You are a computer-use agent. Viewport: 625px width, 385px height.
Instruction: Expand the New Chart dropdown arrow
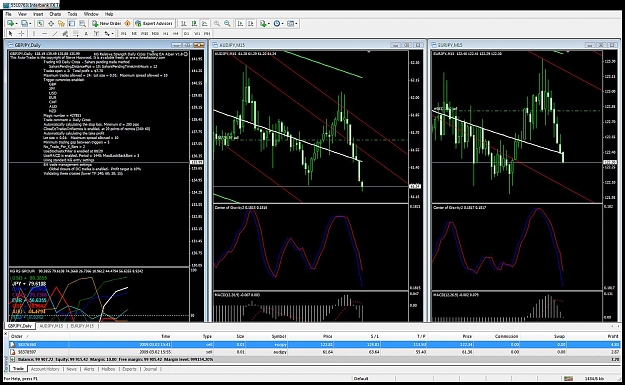pyautogui.click(x=16, y=24)
